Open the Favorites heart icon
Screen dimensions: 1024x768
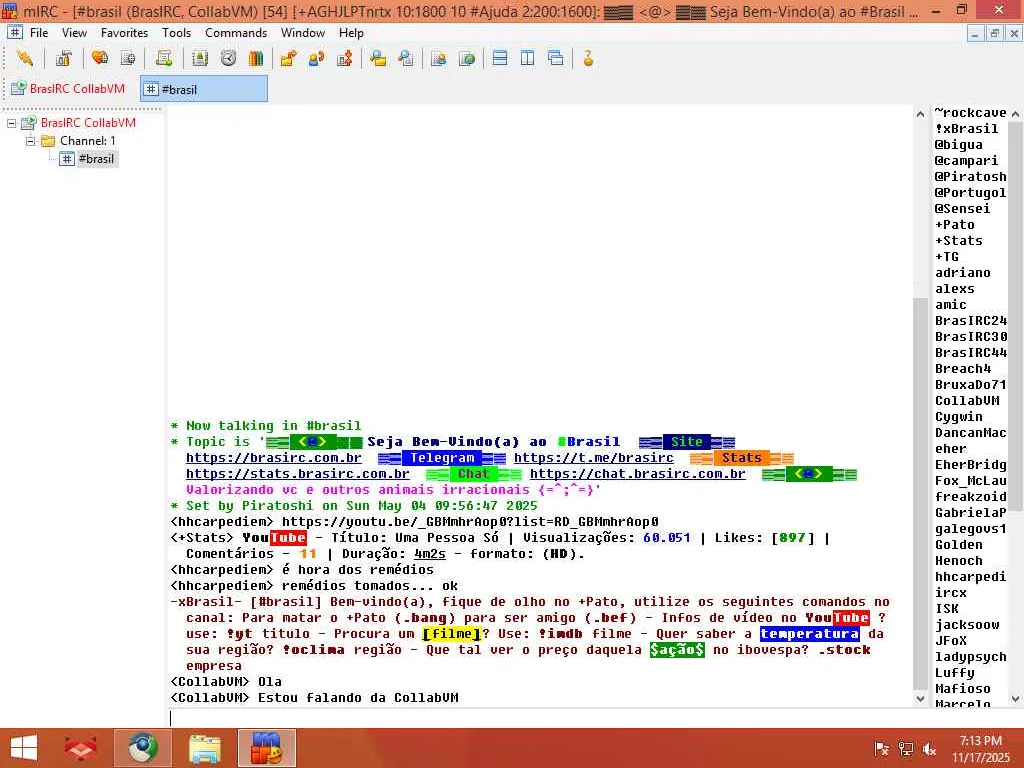pyautogui.click(x=100, y=58)
